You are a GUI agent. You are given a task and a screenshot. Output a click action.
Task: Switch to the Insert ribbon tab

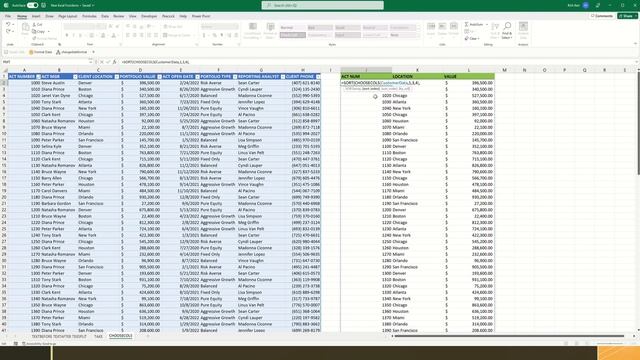click(x=36, y=16)
